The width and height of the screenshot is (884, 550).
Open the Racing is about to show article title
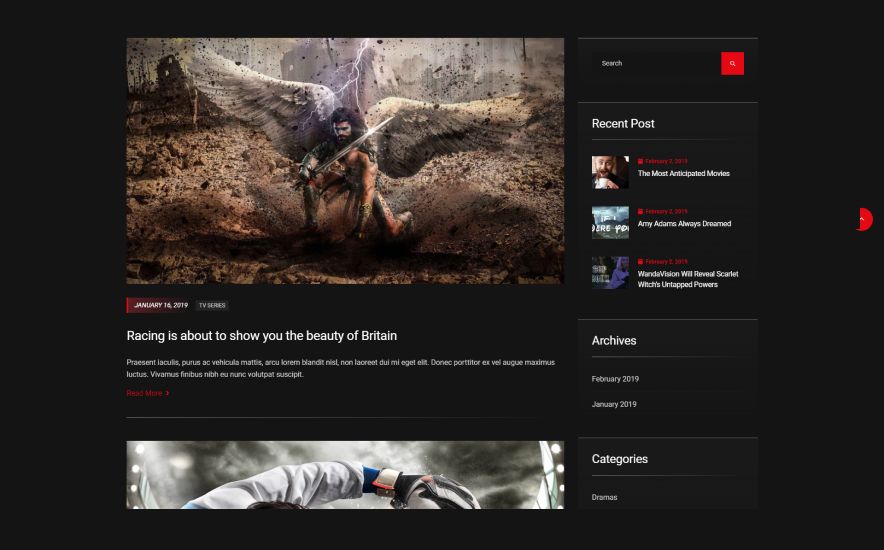point(262,336)
